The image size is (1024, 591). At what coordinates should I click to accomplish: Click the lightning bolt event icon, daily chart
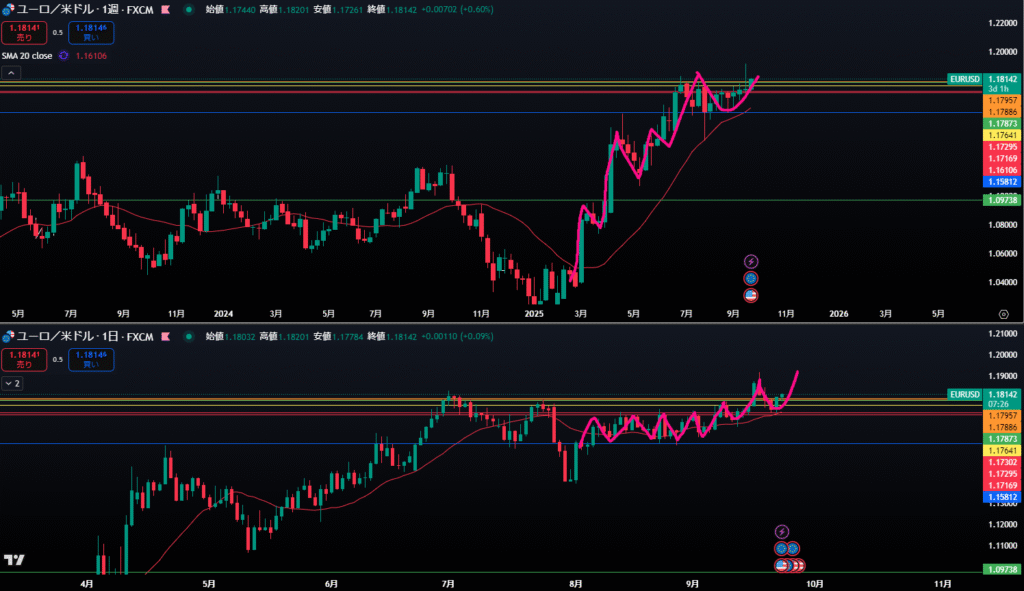(782, 531)
